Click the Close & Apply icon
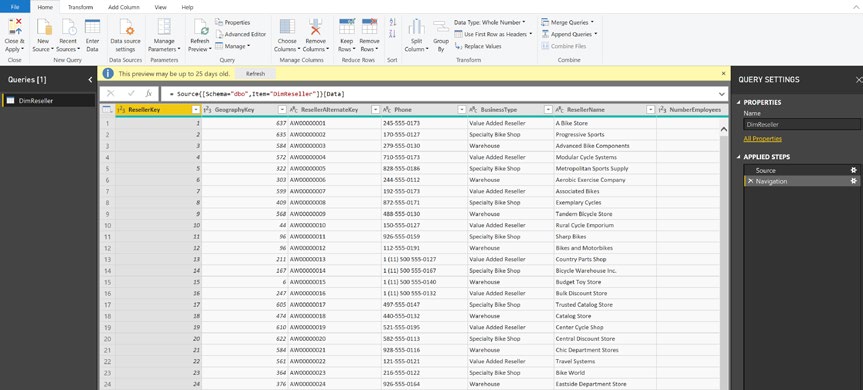The image size is (863, 390). [14, 27]
